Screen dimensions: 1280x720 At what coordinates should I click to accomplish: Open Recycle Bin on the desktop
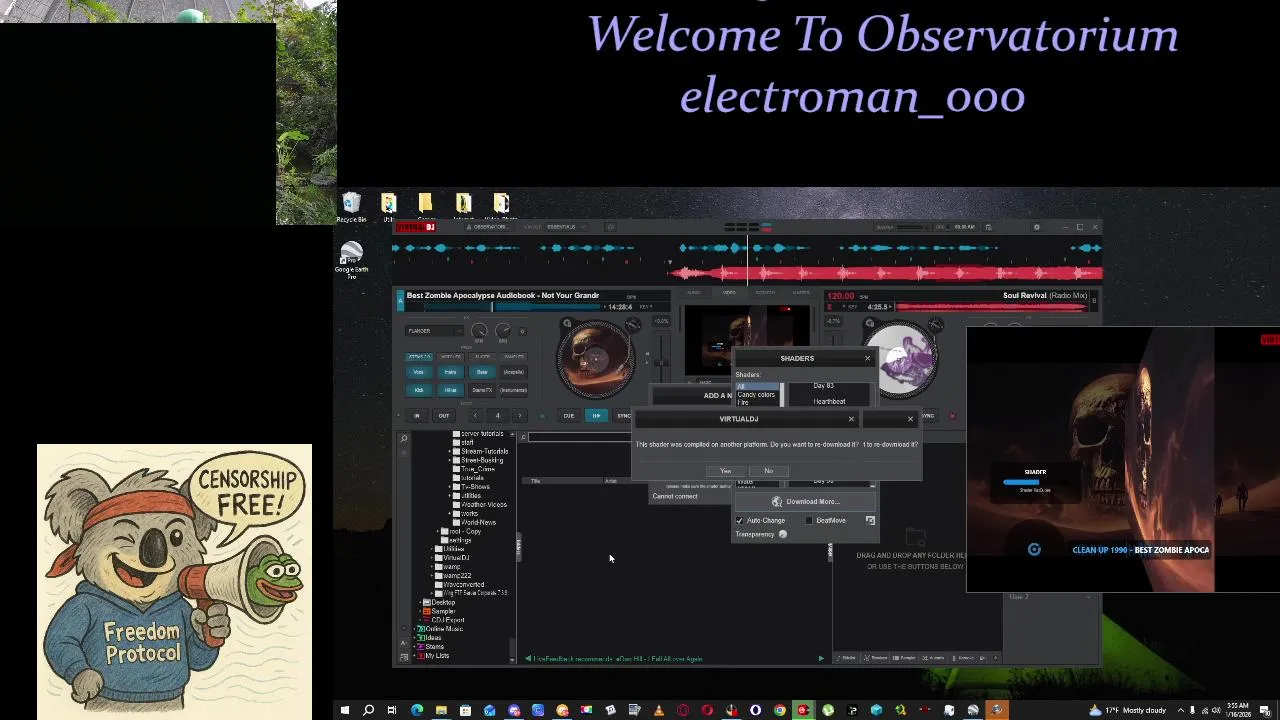(351, 208)
